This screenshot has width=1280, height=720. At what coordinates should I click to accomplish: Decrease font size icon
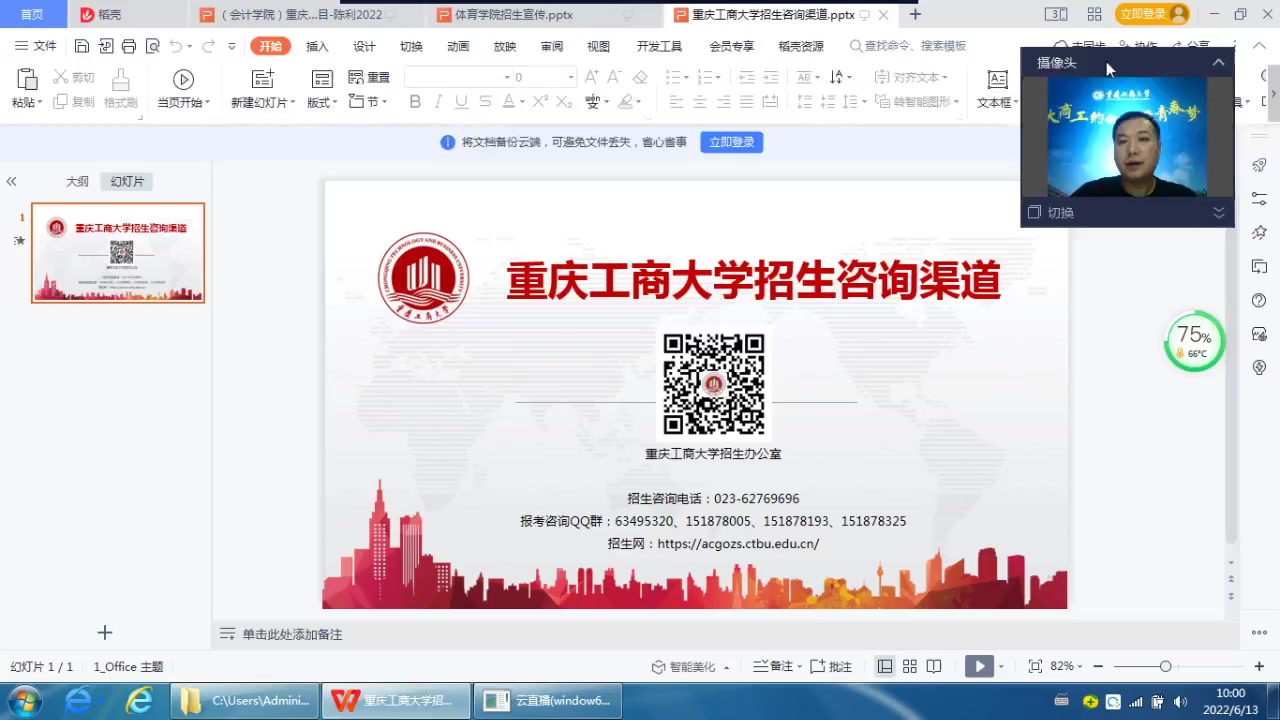point(616,77)
